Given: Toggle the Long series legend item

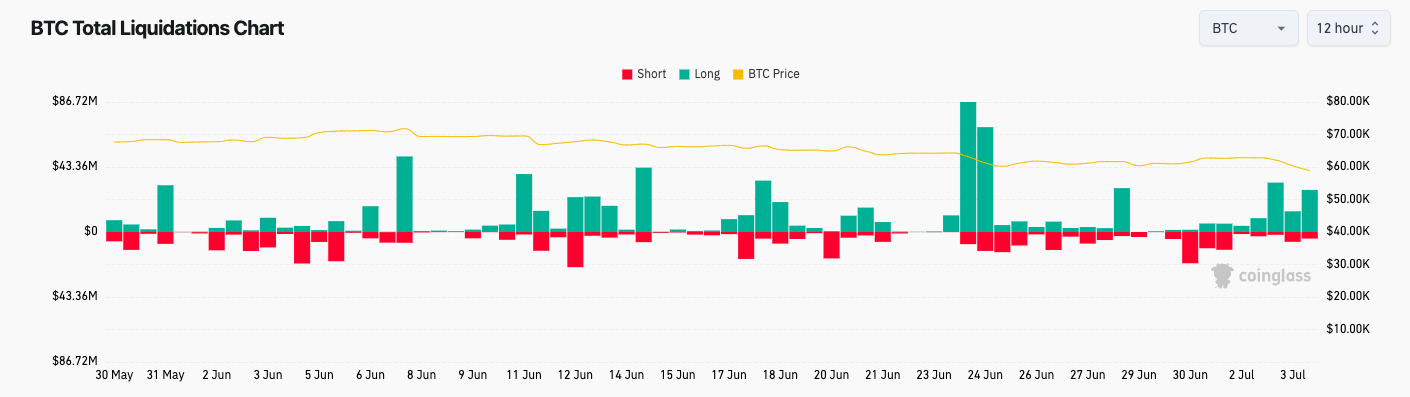Looking at the screenshot, I should pyautogui.click(x=699, y=74).
